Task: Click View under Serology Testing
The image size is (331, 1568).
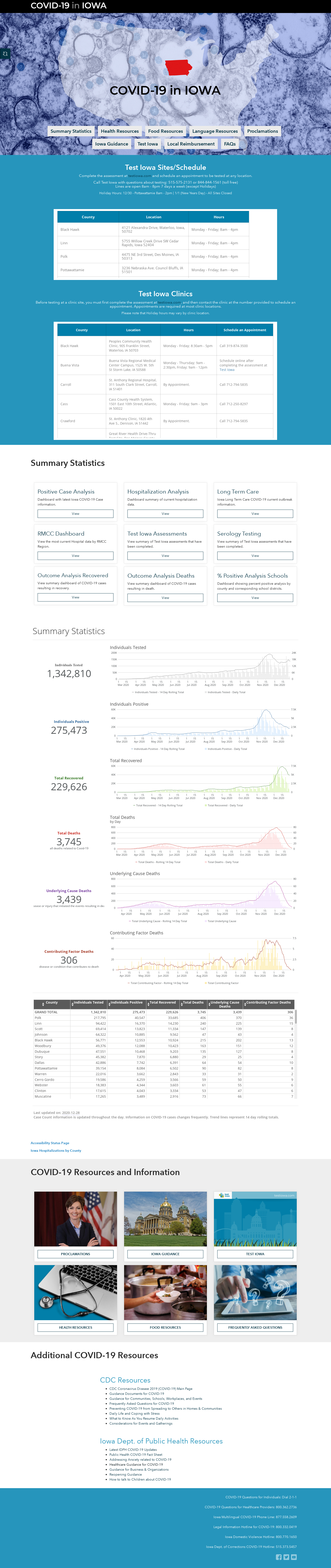Action: [255, 556]
